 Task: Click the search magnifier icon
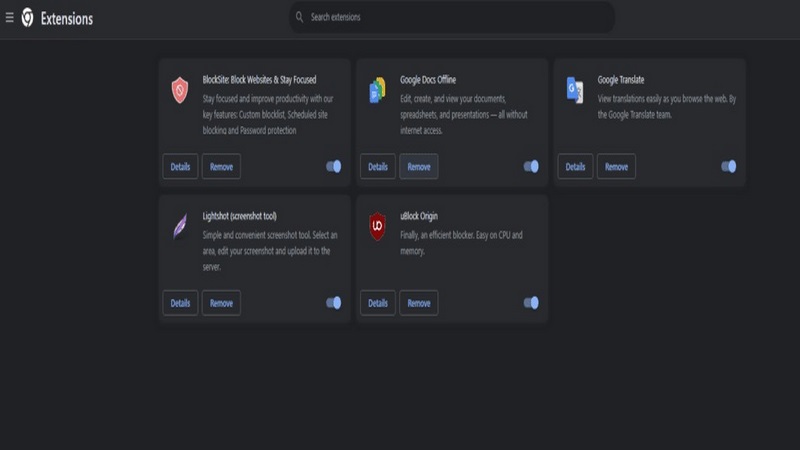[299, 17]
